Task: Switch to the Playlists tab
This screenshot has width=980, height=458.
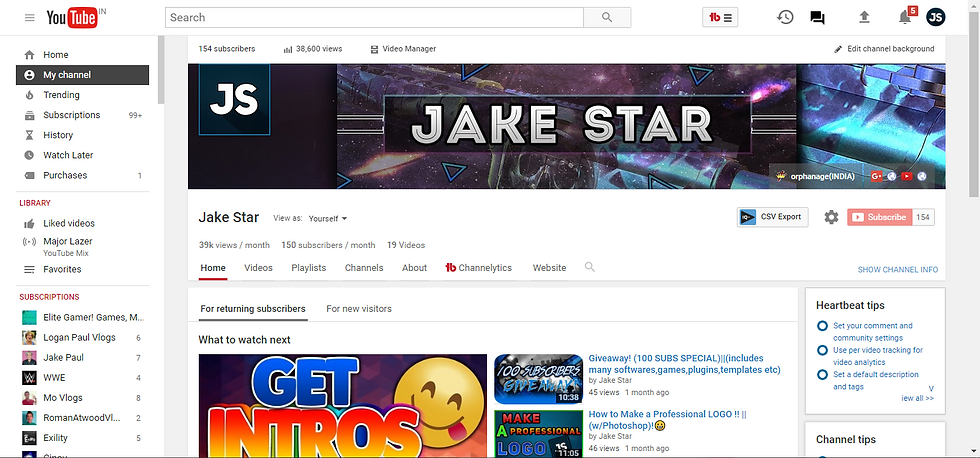Action: (309, 267)
